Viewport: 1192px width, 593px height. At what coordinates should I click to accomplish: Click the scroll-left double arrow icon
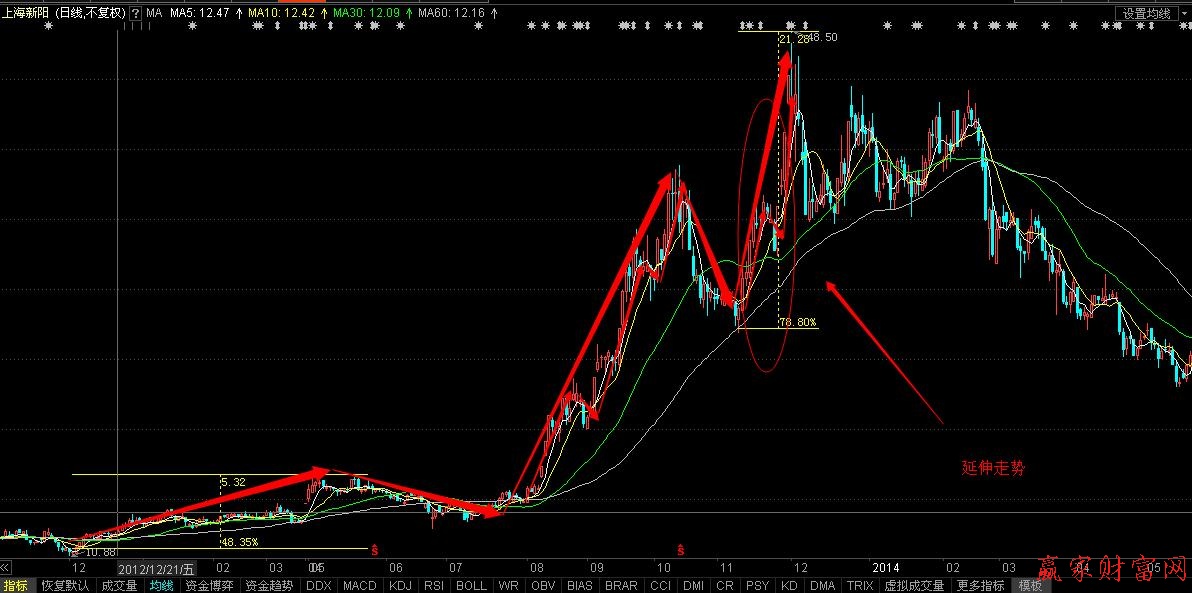tap(5, 567)
